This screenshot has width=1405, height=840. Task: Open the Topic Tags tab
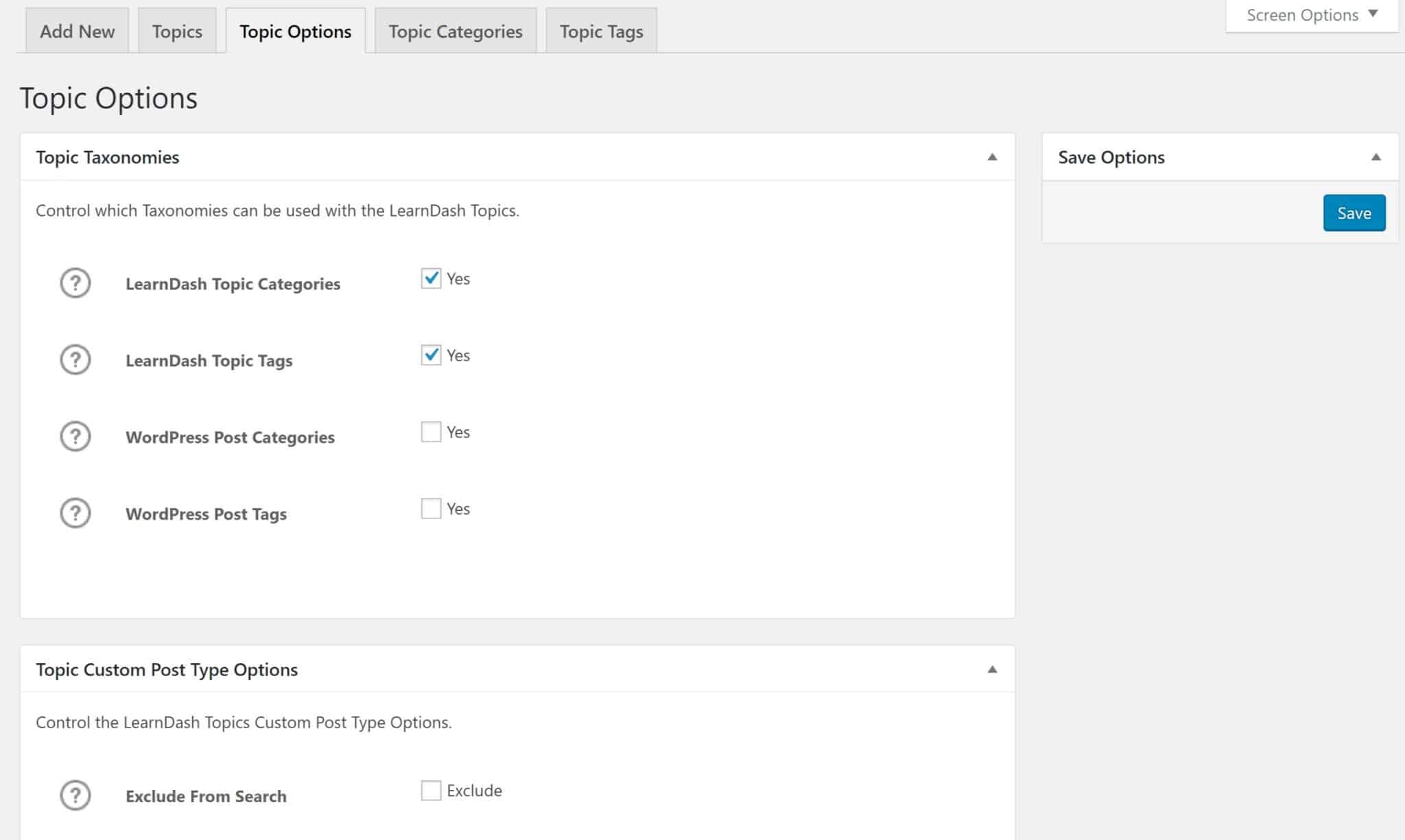601,31
